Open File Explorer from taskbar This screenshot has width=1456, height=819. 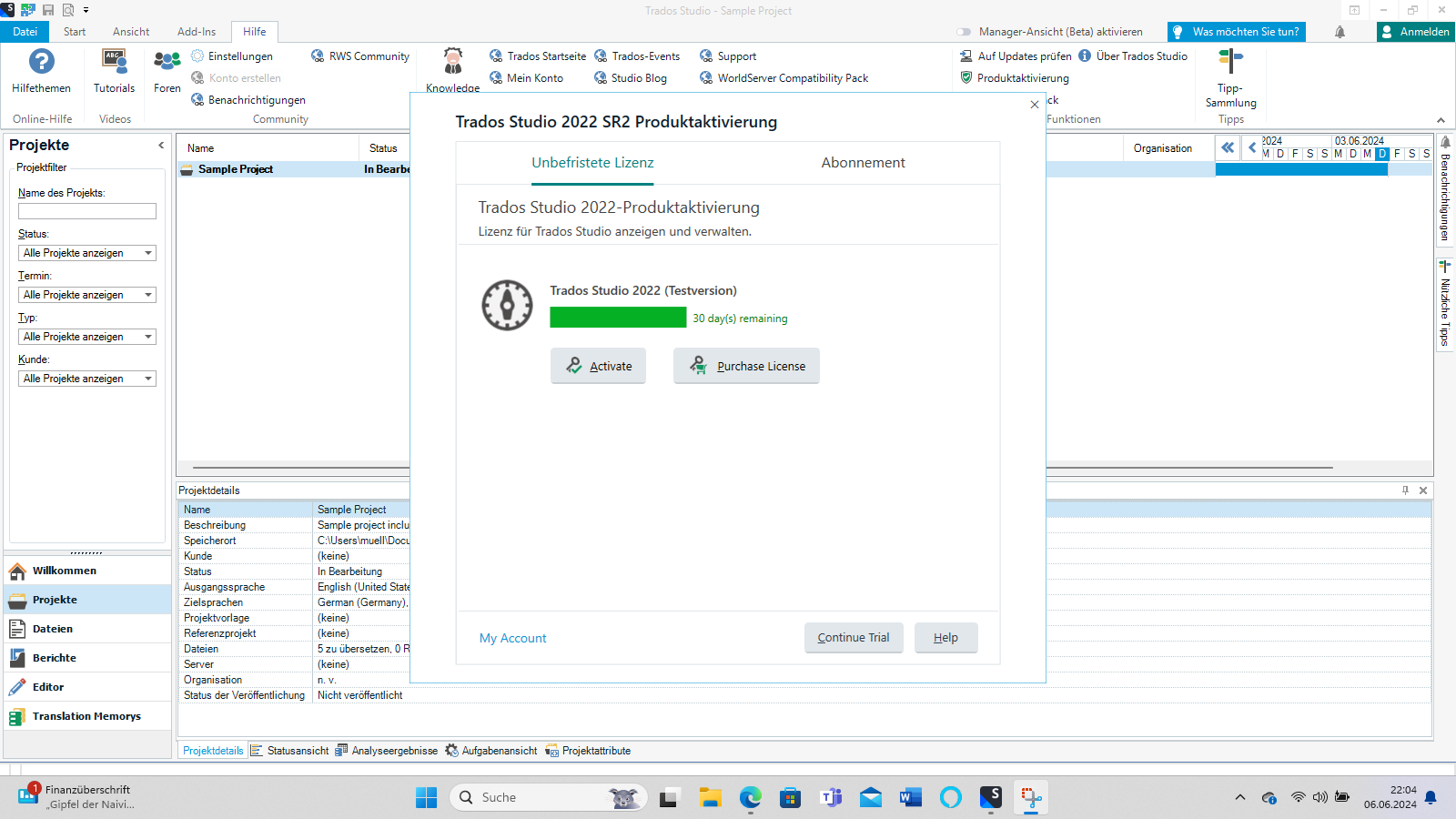click(x=710, y=798)
